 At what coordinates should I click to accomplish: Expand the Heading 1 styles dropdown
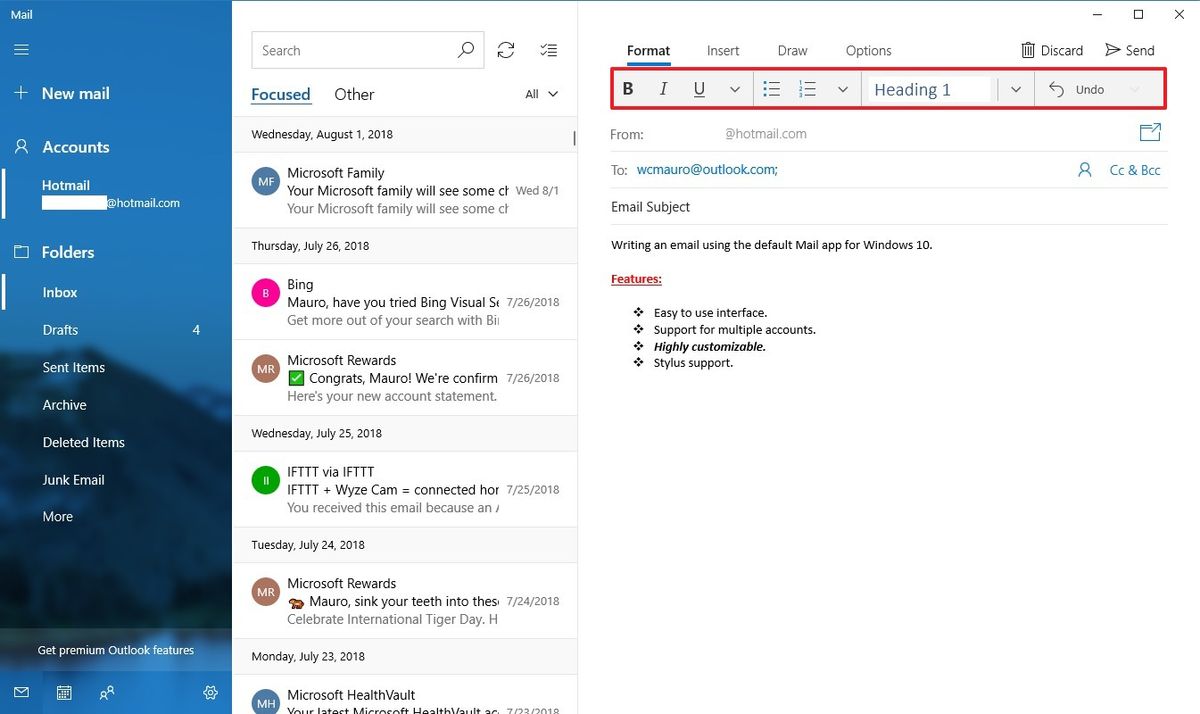[x=1014, y=89]
